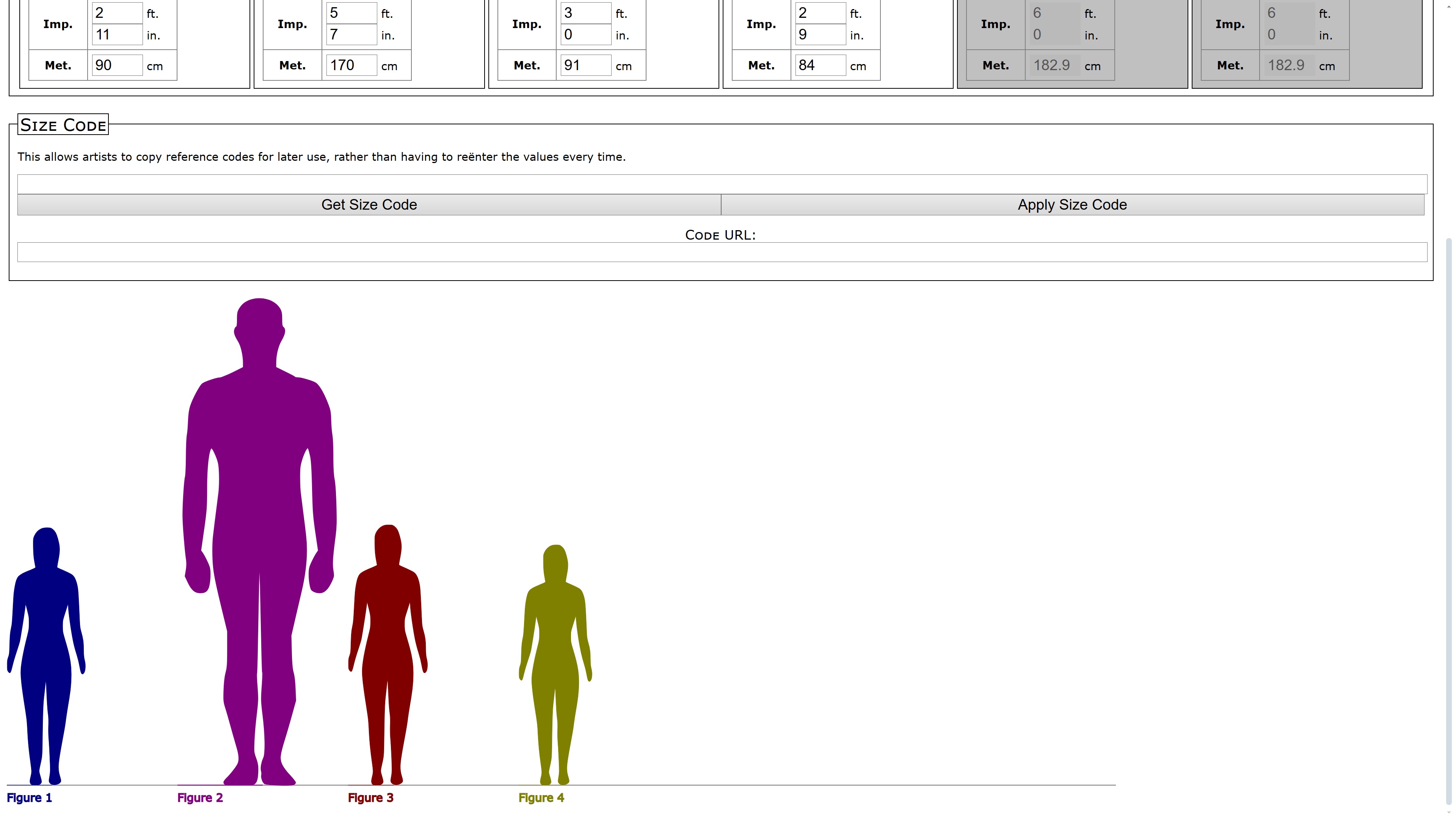This screenshot has width=1456, height=819.
Task: Click the Figure 1 label text
Action: [x=30, y=797]
